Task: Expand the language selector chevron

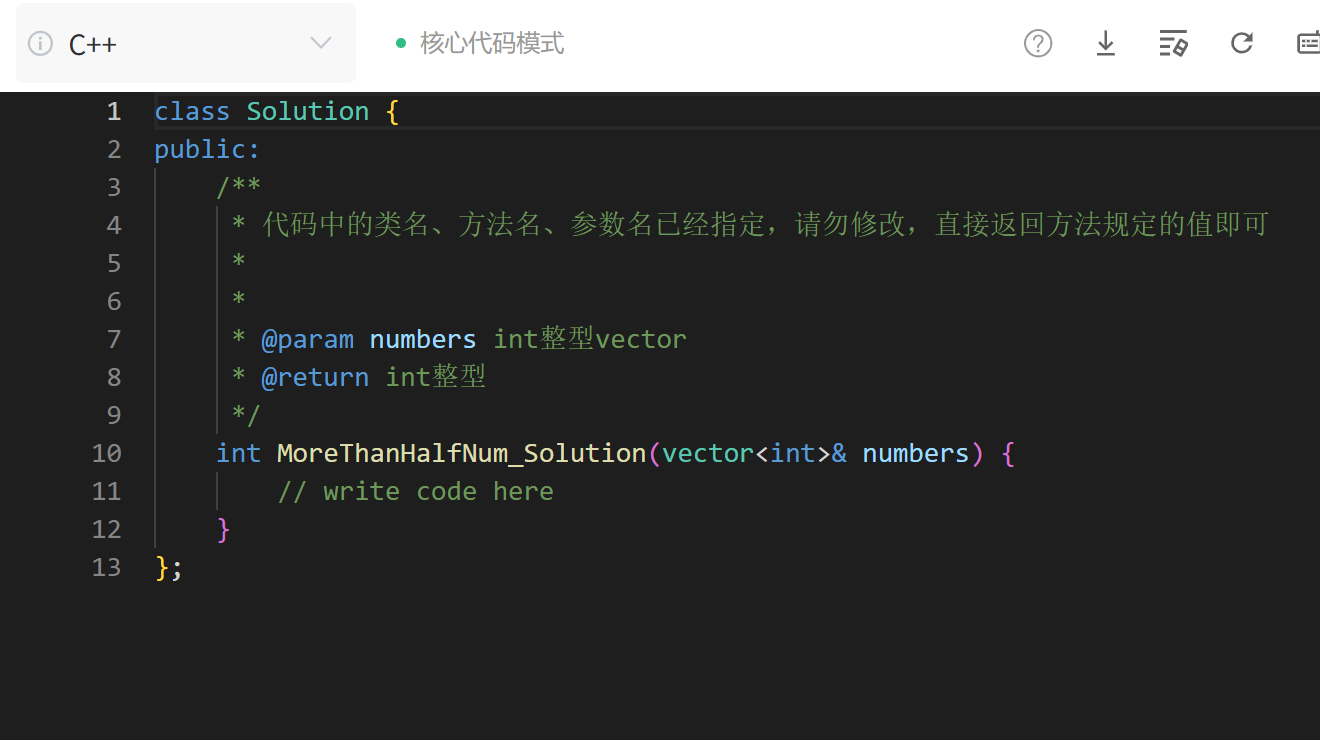Action: (321, 43)
